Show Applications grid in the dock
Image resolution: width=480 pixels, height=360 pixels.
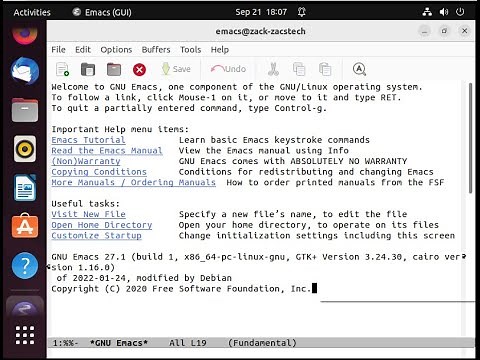coord(25,335)
